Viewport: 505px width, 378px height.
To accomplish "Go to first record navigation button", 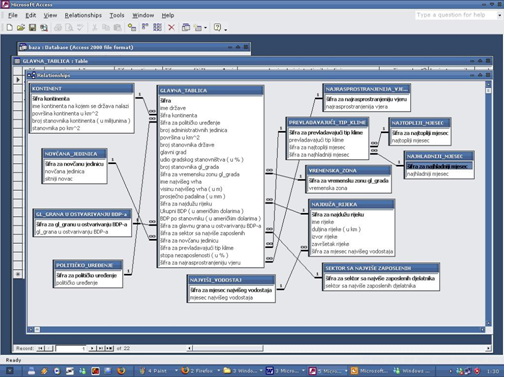I will pyautogui.click(x=40, y=348).
